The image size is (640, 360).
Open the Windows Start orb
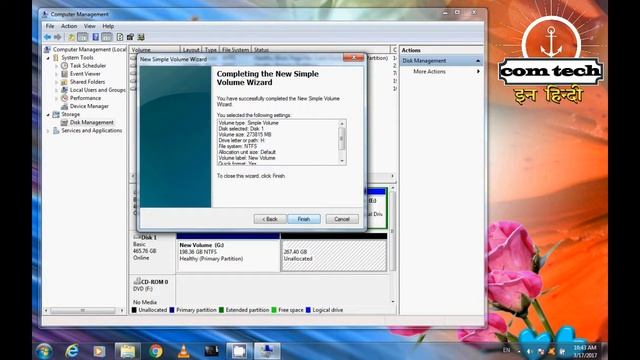click(x=44, y=351)
